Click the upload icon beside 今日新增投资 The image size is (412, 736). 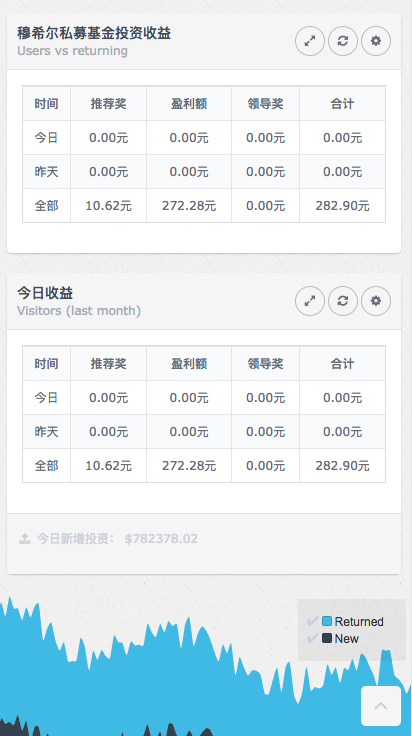[x=24, y=538]
